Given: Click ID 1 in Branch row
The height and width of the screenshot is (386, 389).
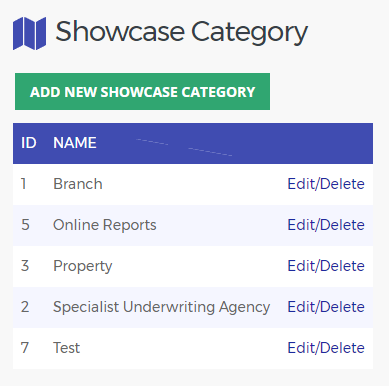Looking at the screenshot, I should [24, 184].
